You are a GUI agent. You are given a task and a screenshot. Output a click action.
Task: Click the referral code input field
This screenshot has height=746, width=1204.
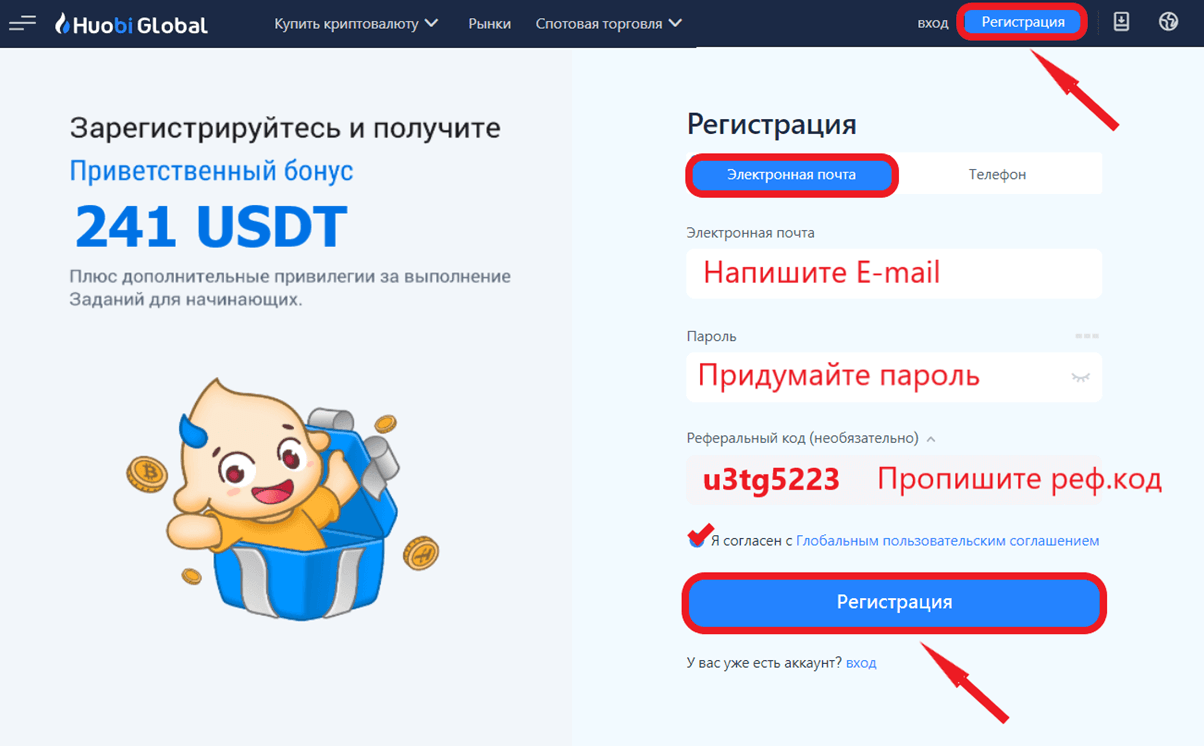pos(894,480)
